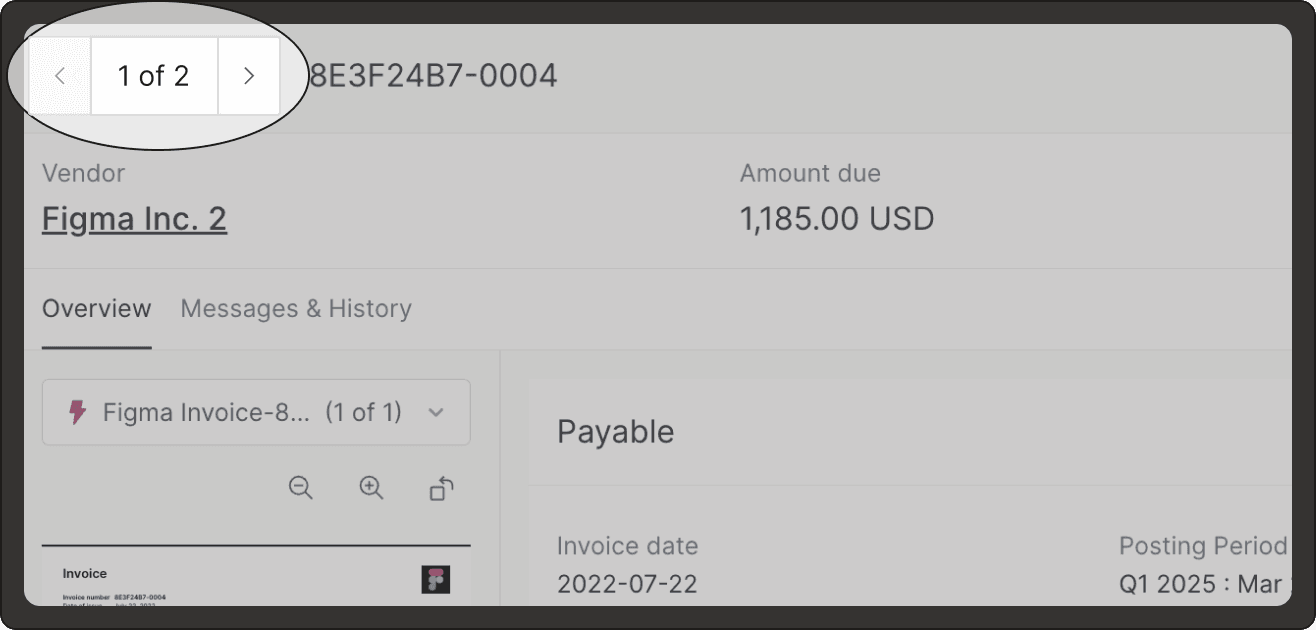Screen dimensions: 1316x630
Task: Click the Payable section heading
Action: click(615, 432)
